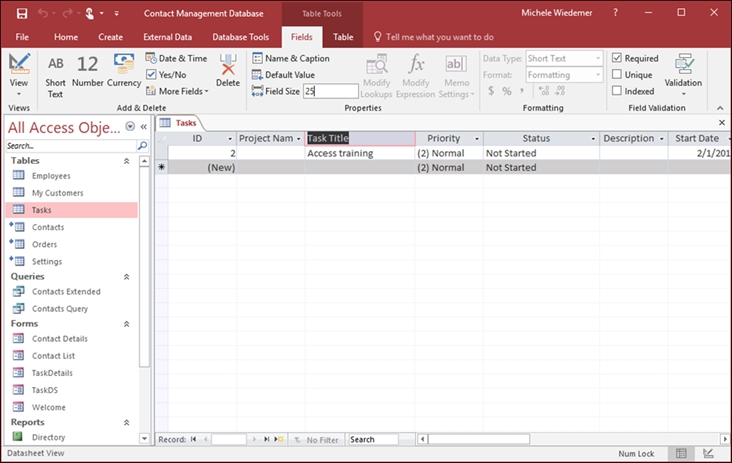Viewport: 732px width, 463px height.
Task: Apply Currency format dollar icon
Action: (491, 91)
